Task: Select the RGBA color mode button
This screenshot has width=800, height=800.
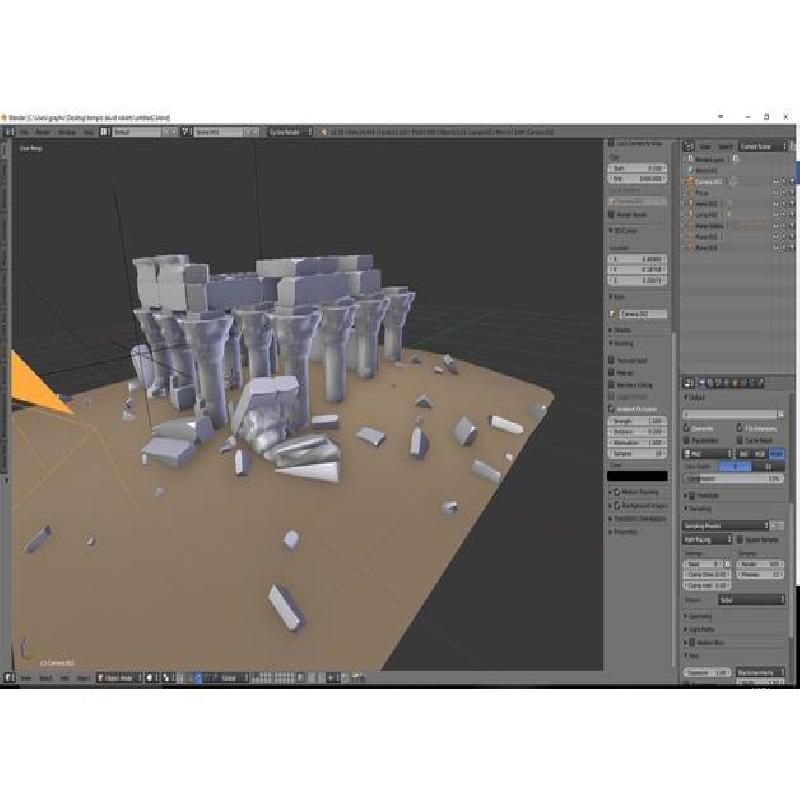Action: [x=777, y=453]
